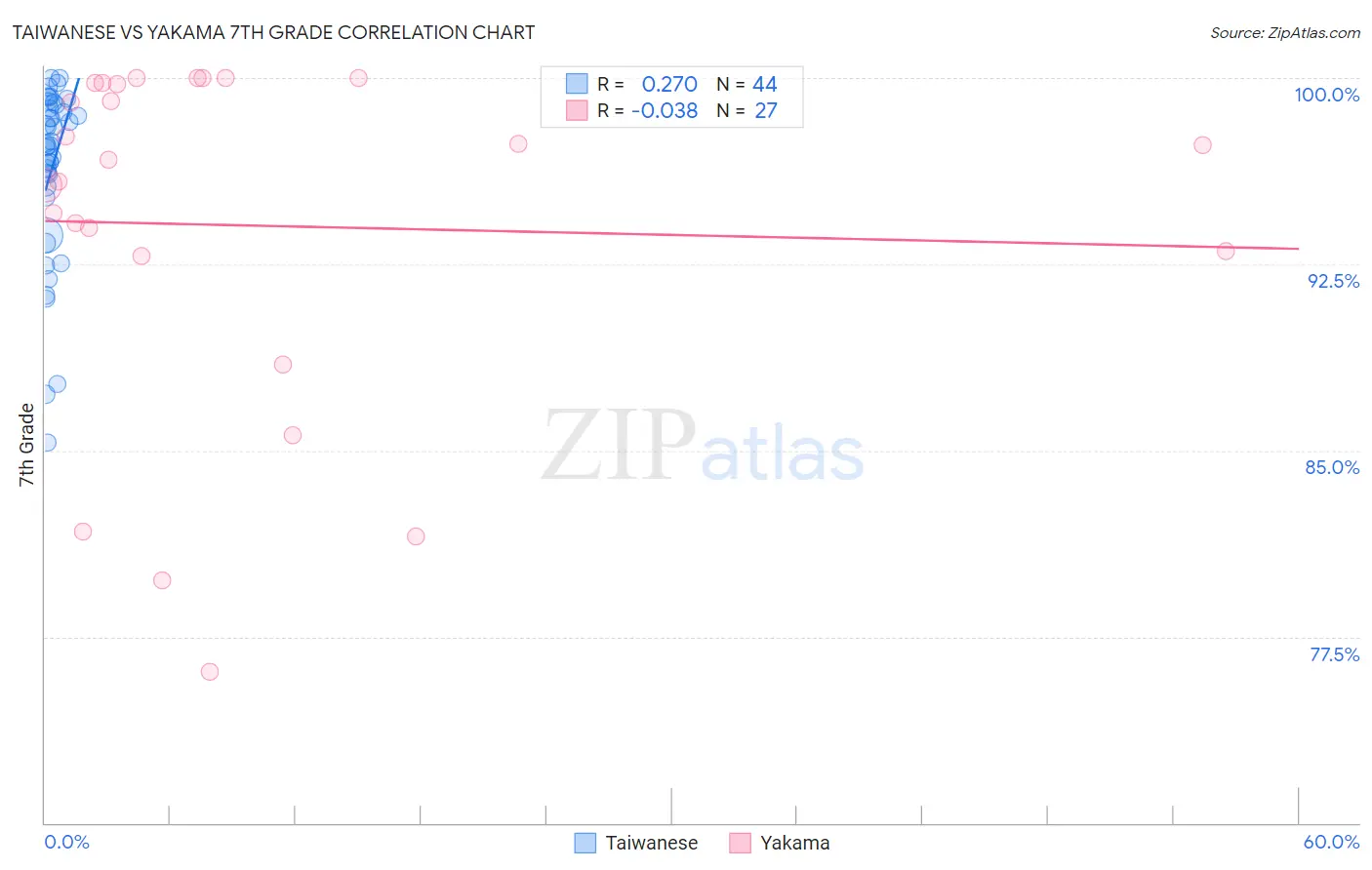1372x870 pixels.
Task: Click the pink Yakama point near 76.5%
Action: 209,672
